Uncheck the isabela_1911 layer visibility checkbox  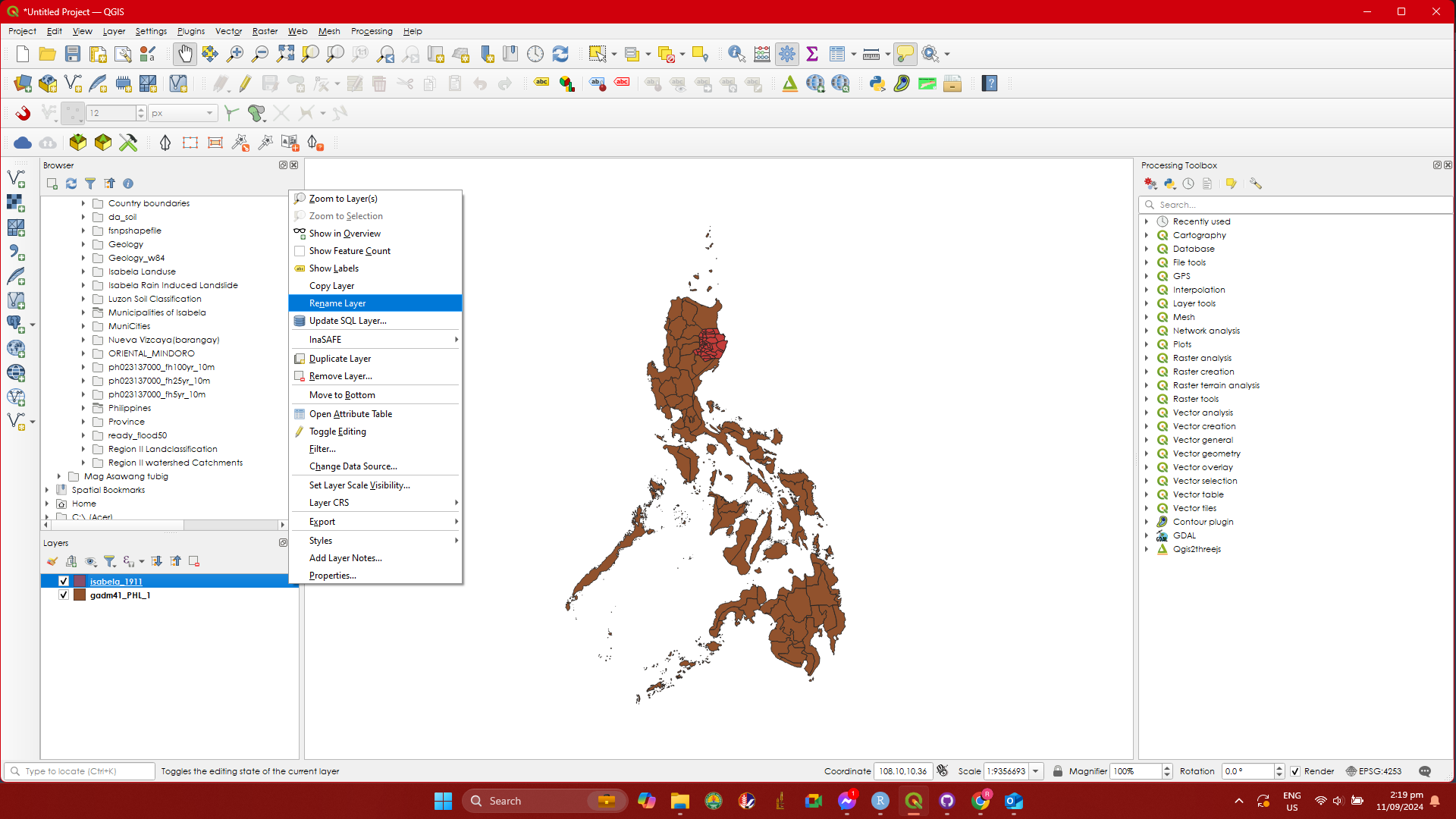[64, 582]
